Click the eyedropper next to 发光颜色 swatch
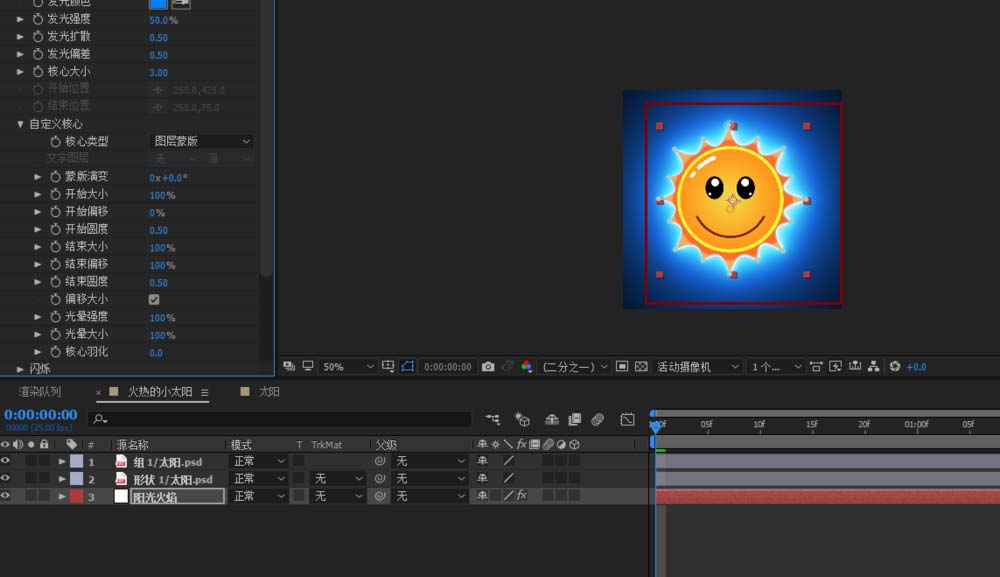 click(x=180, y=3)
